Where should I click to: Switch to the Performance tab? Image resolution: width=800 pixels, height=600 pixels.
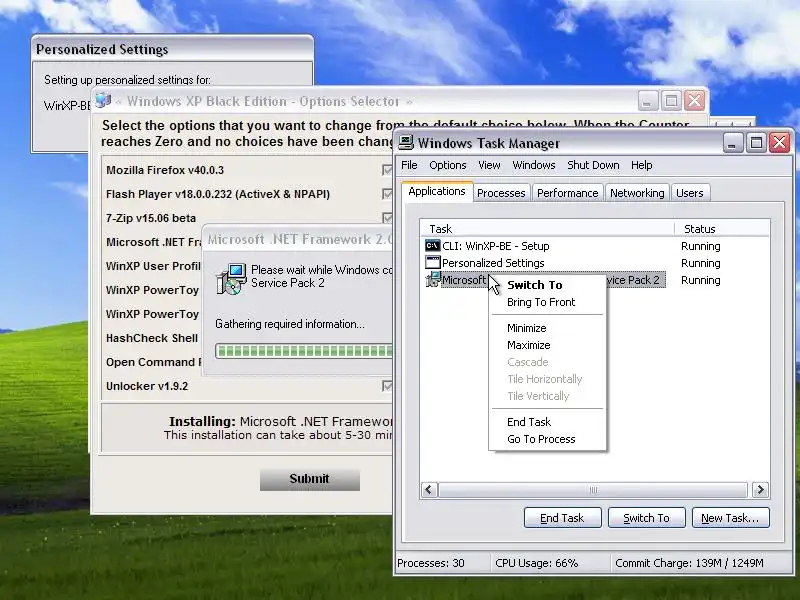coord(567,193)
